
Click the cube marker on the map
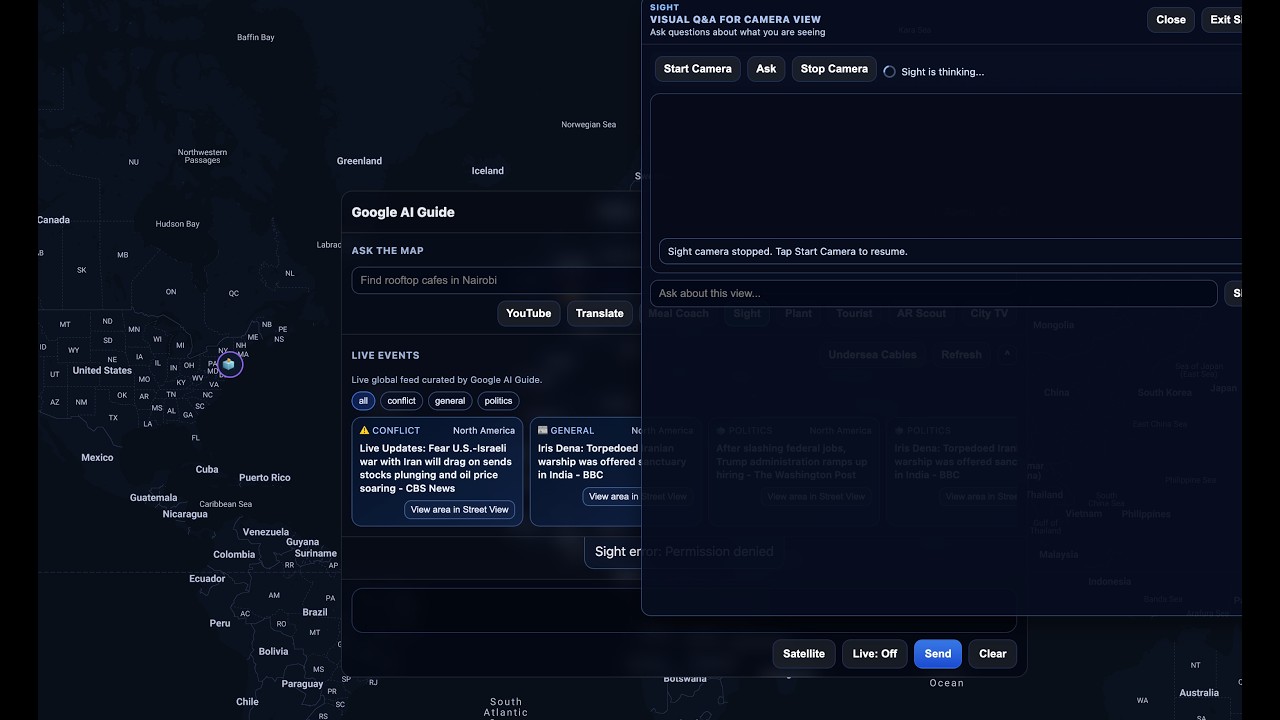[229, 364]
